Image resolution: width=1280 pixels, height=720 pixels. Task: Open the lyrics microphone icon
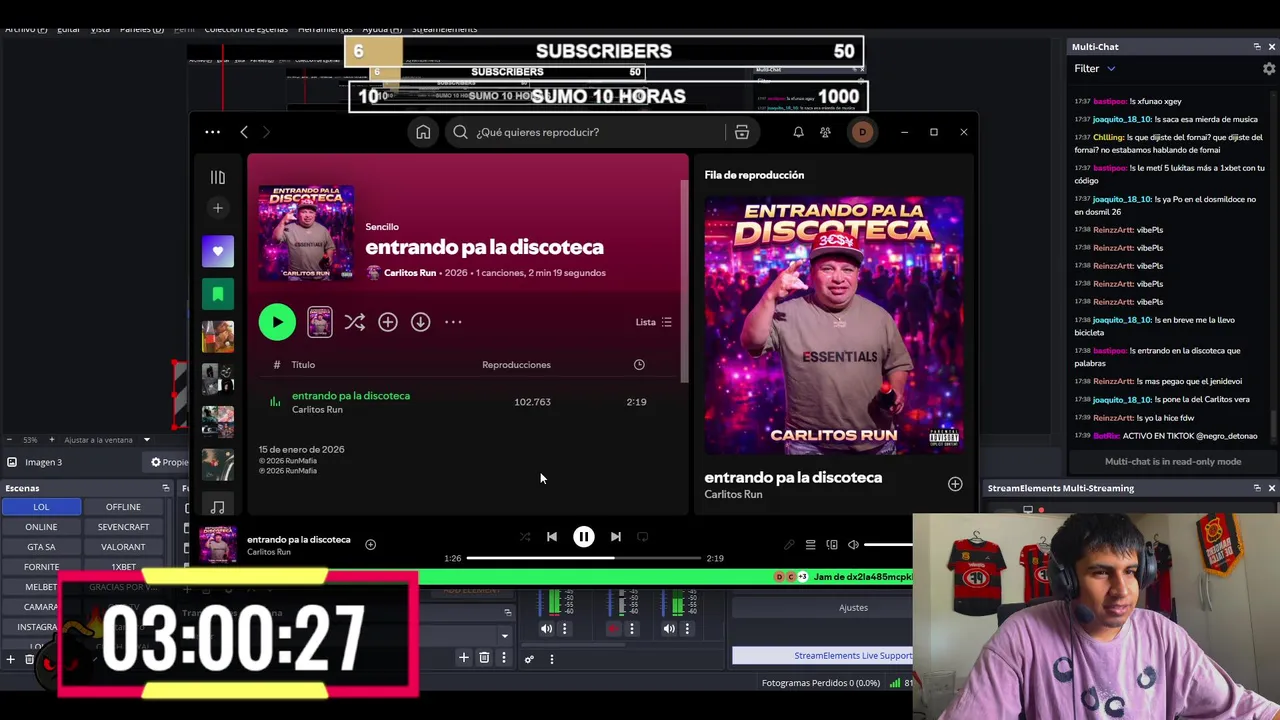789,545
